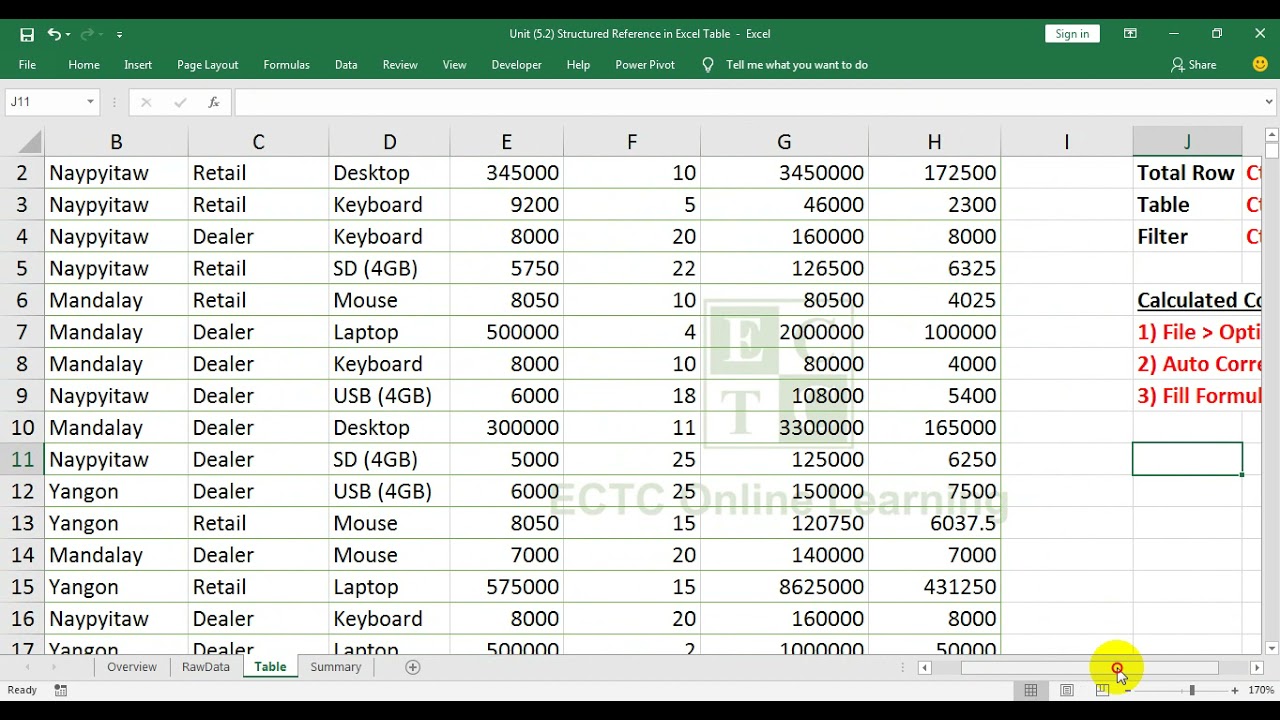1280x720 pixels.
Task: Select column E header
Action: (x=507, y=143)
